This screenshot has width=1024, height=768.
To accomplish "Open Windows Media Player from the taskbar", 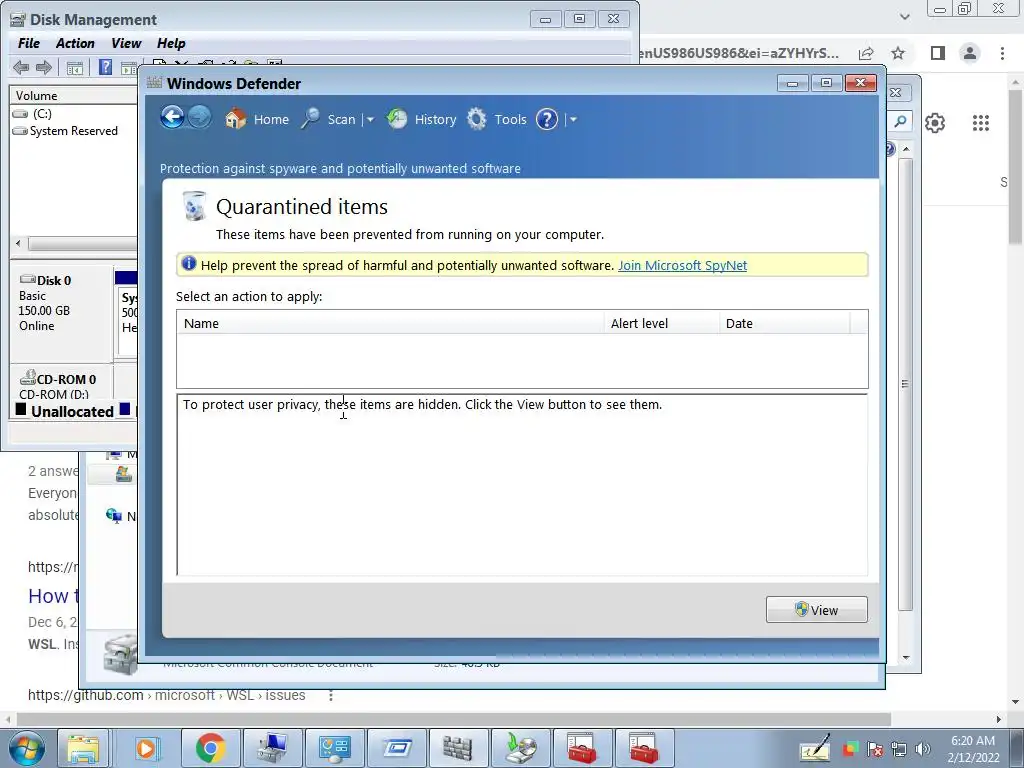I will point(146,749).
